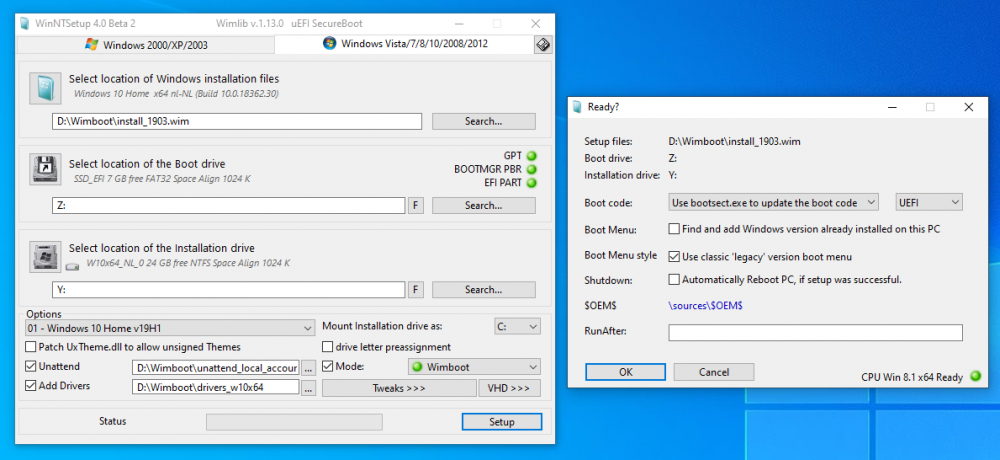
Task: Click the Boot drive floppy icon
Action: (x=45, y=168)
